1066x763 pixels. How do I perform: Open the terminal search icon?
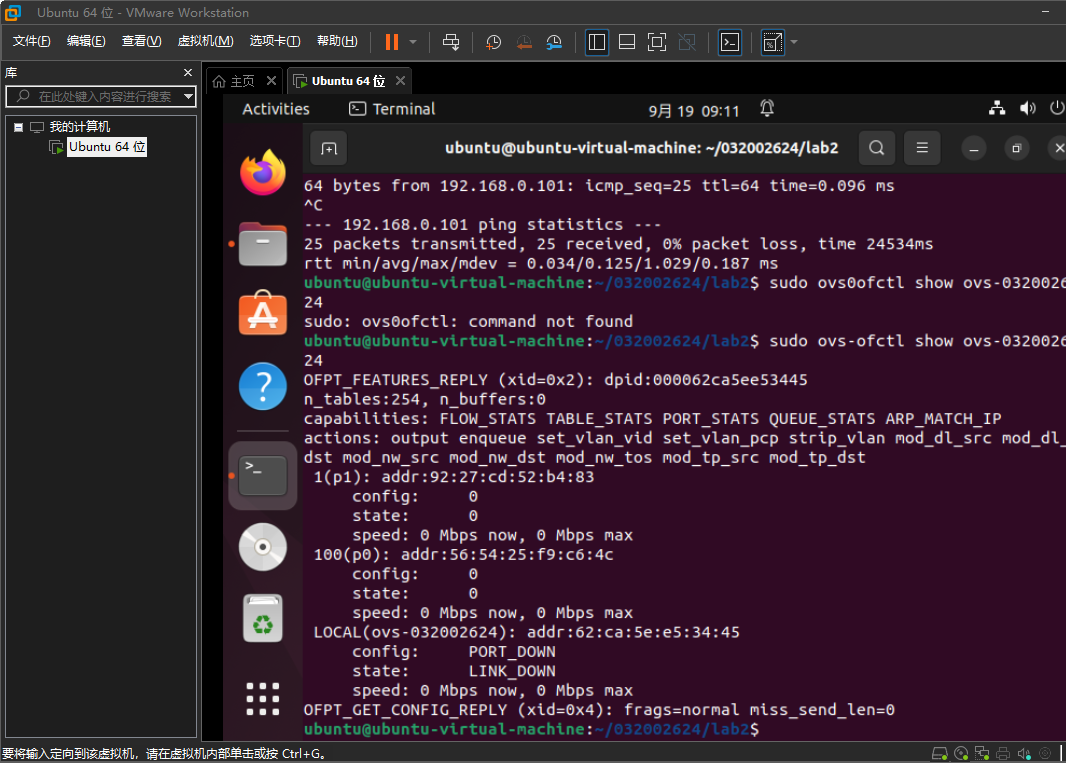876,148
